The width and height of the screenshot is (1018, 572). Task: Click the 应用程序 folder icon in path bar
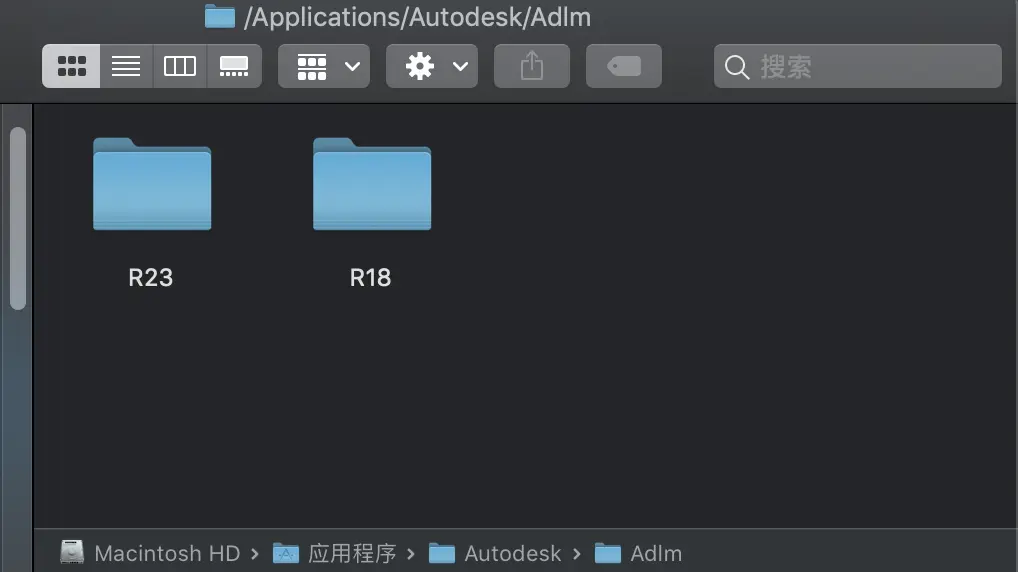tap(286, 553)
